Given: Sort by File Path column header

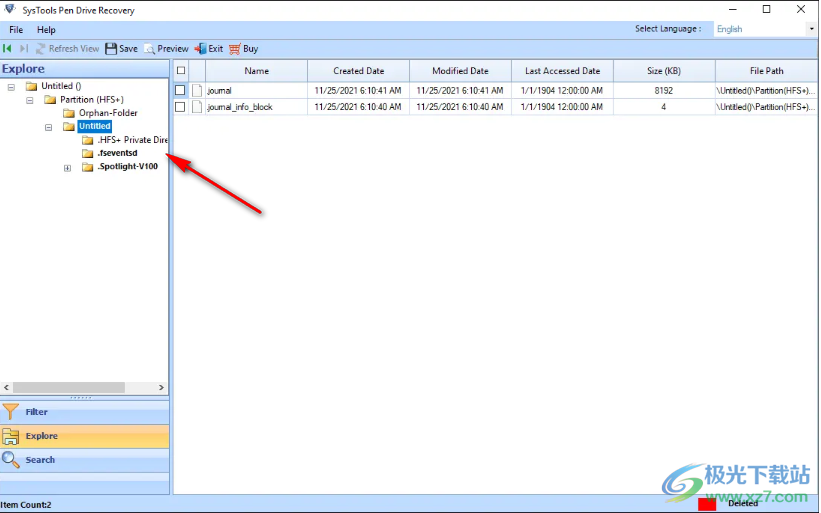Looking at the screenshot, I should (767, 71).
